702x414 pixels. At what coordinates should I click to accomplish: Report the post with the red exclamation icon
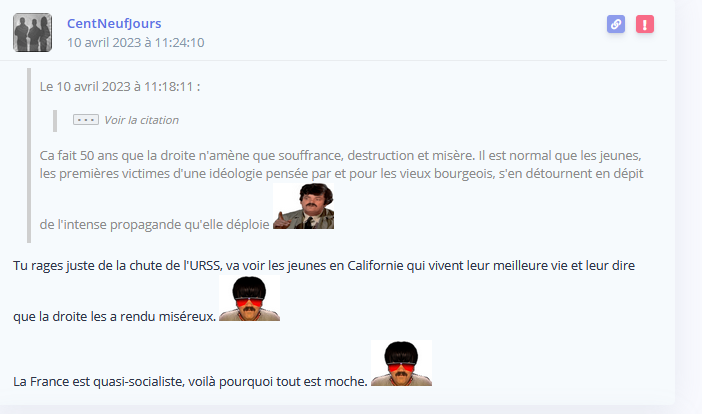[x=645, y=24]
